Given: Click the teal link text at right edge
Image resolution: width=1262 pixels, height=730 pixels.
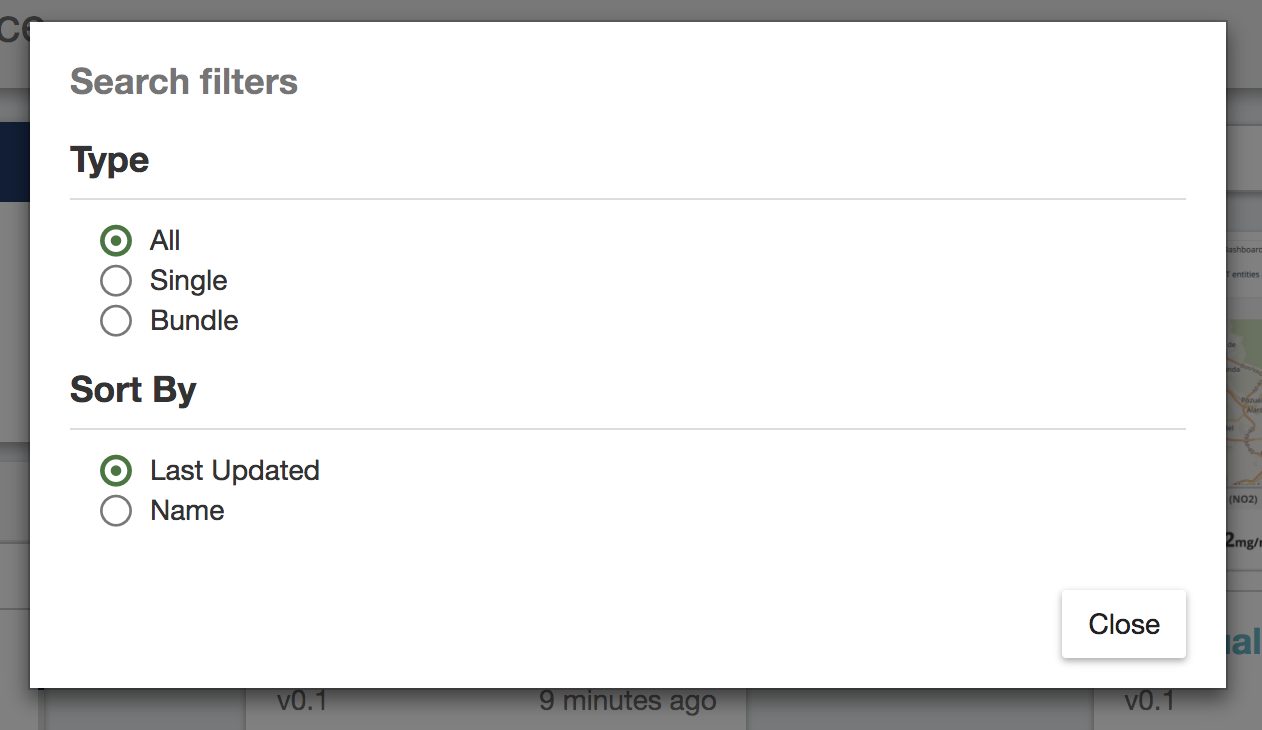Looking at the screenshot, I should (1244, 642).
